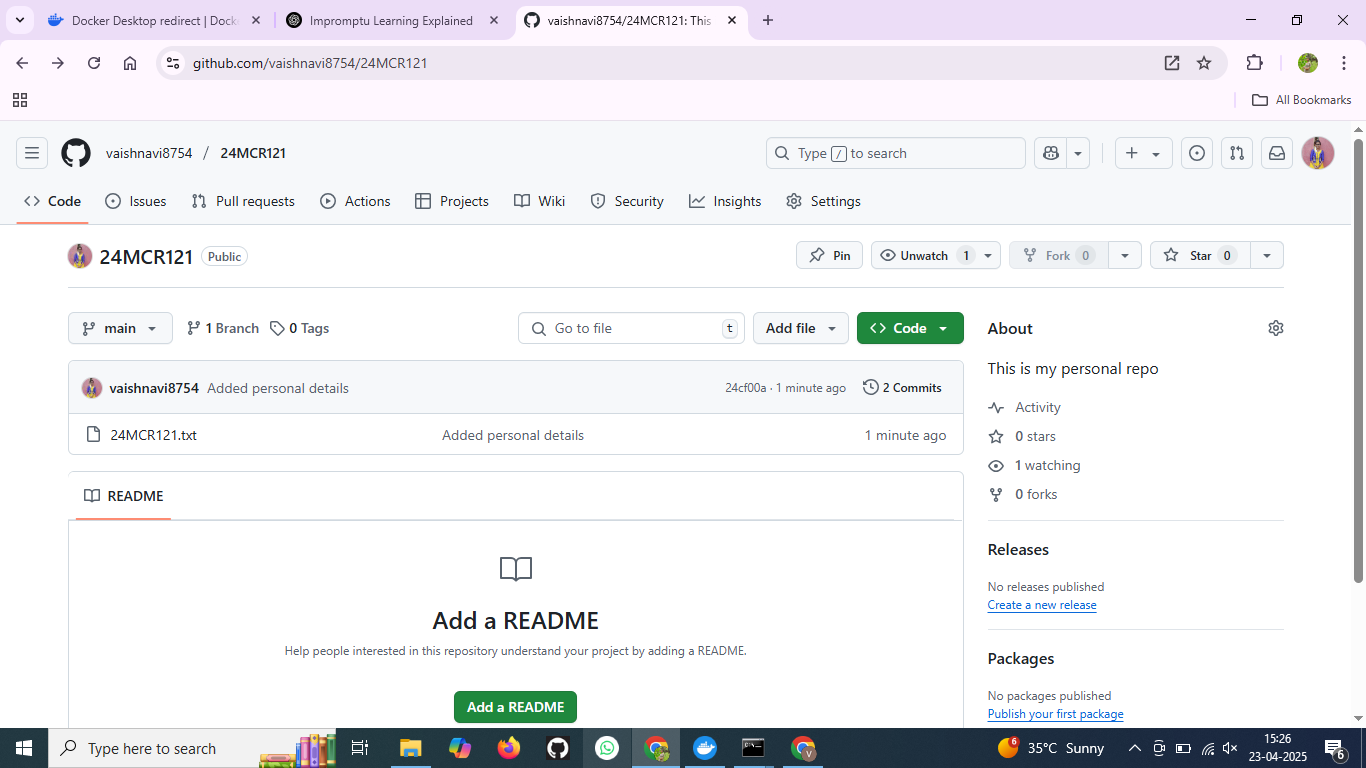Open the main branch selector
Screen dimensions: 1366x768
click(120, 328)
